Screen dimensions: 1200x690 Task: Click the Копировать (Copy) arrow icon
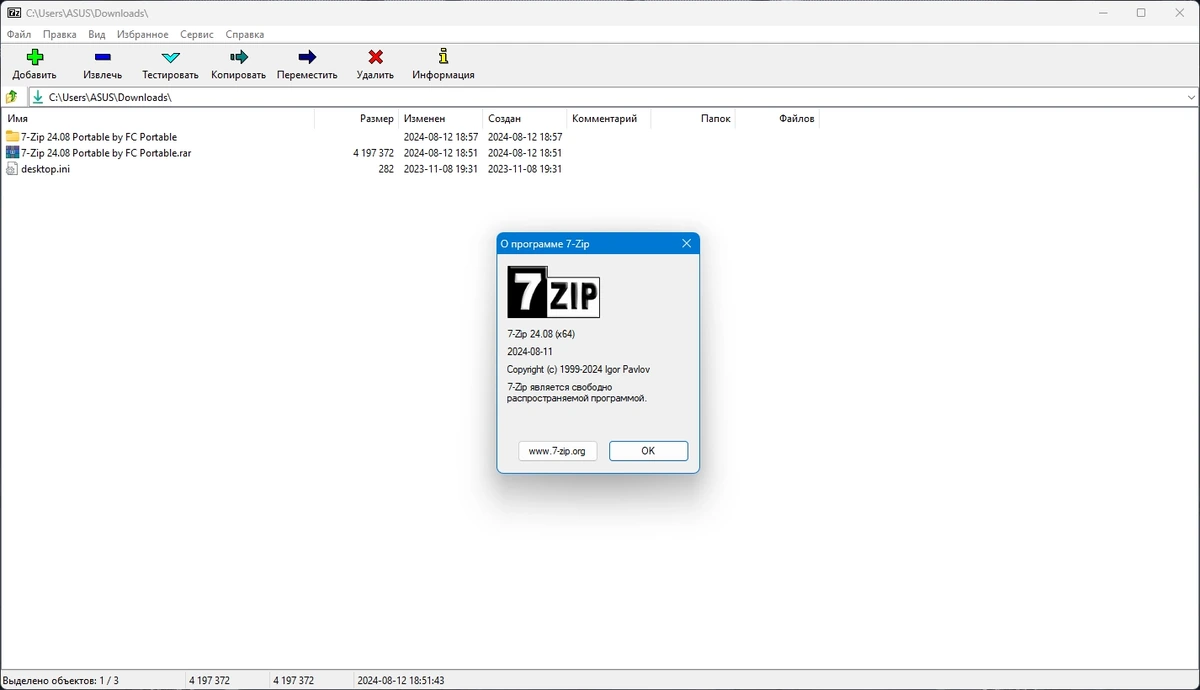click(238, 57)
